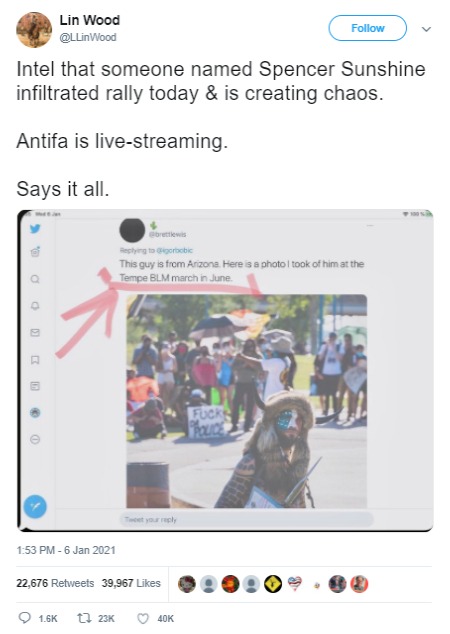This screenshot has height=634, width=450.
Task: View the 22,676 Retweets list
Action: point(55,583)
